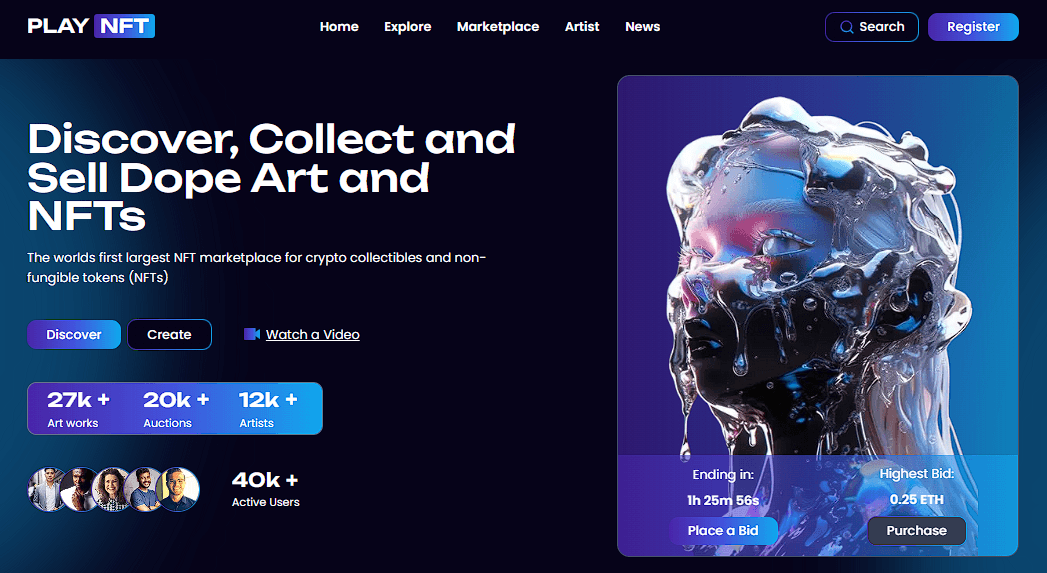
Task: Open the Watch a Video link
Action: coord(312,335)
